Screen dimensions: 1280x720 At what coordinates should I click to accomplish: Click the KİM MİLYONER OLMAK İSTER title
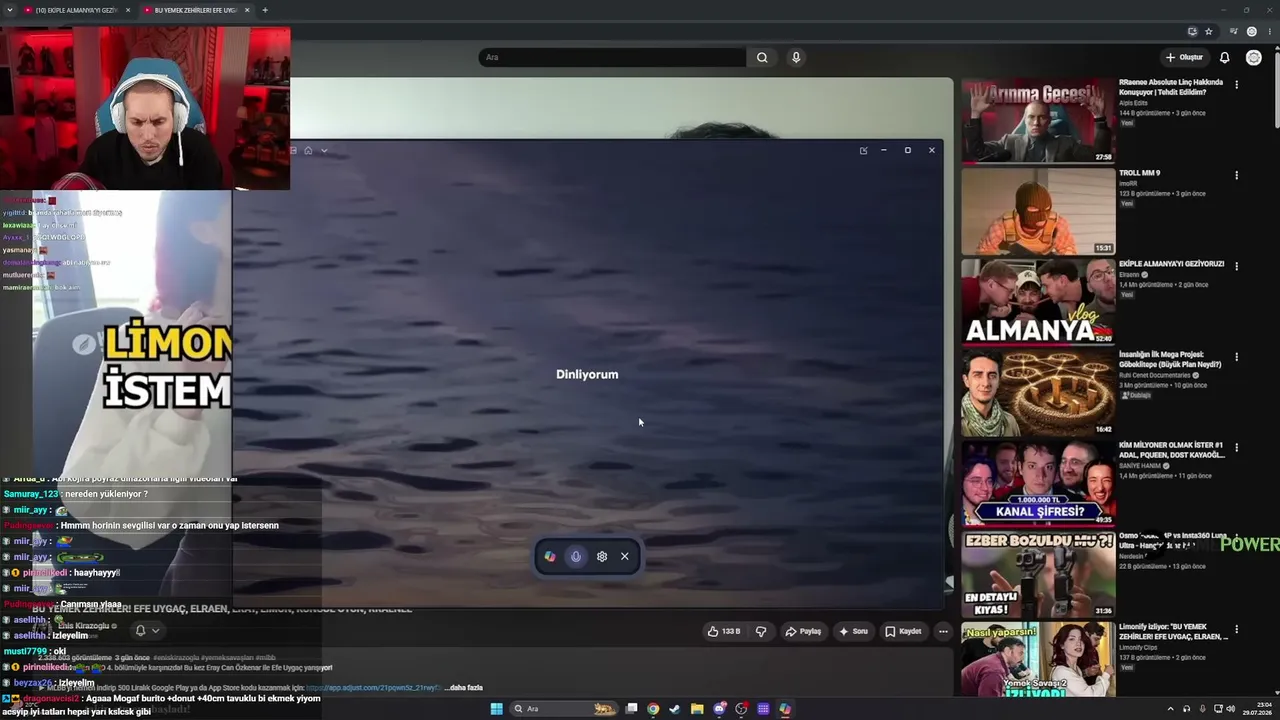click(1172, 450)
